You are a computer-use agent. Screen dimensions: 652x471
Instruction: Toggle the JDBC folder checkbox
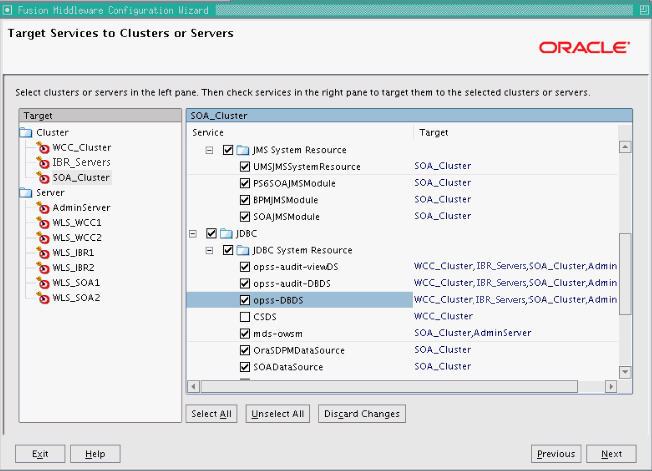(x=211, y=234)
